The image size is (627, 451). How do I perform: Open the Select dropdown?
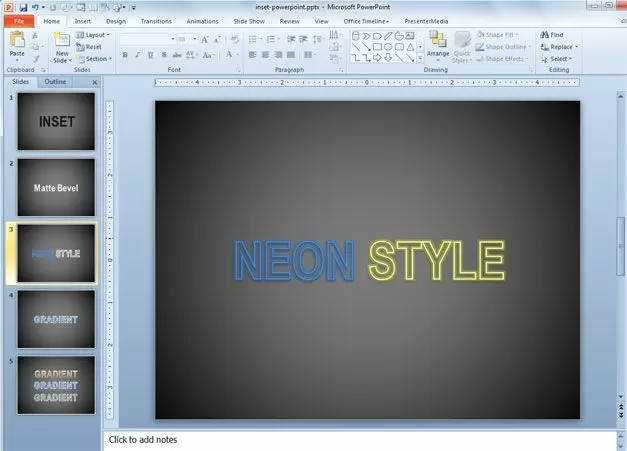[x=556, y=59]
